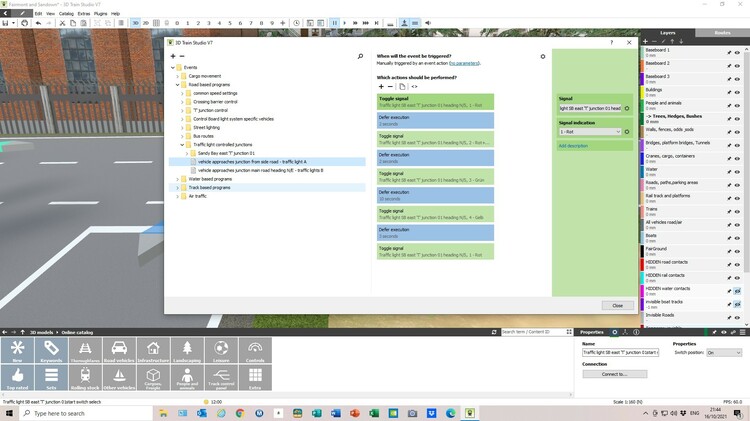Open the People and animals catalog tile
Image resolution: width=750 pixels, height=421 pixels.
click(x=187, y=377)
